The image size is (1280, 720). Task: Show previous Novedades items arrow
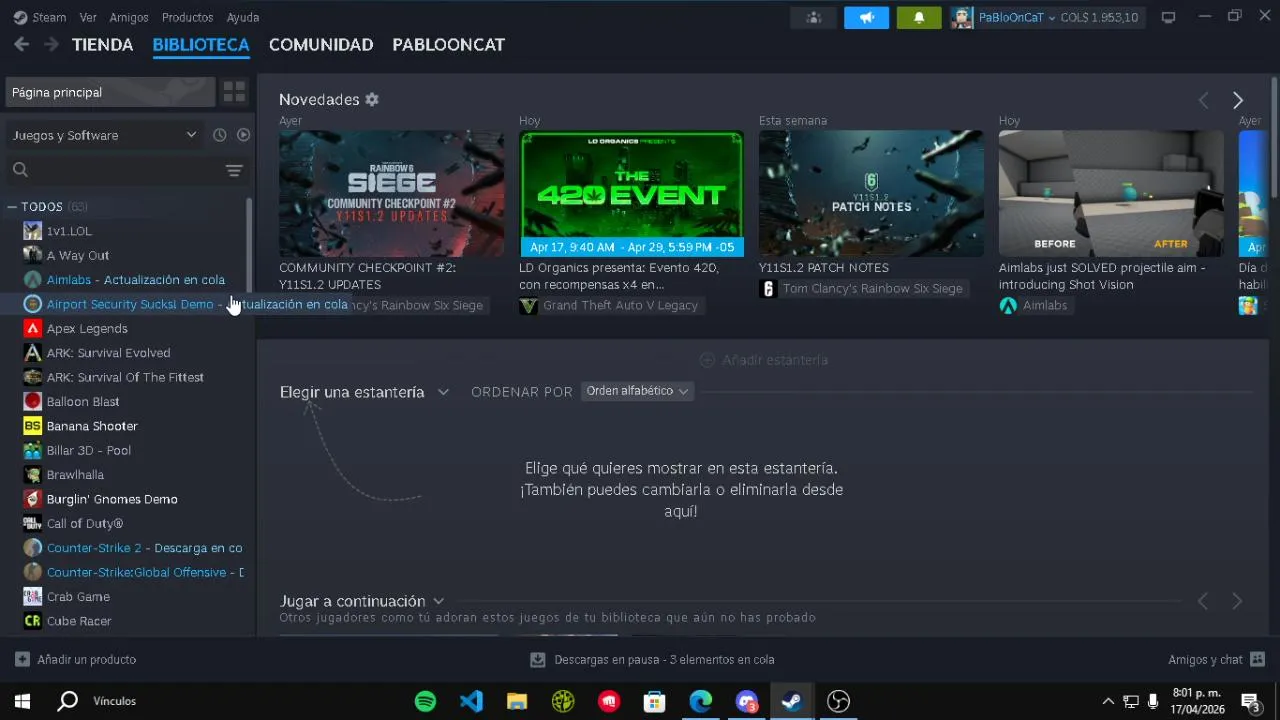(x=1204, y=100)
